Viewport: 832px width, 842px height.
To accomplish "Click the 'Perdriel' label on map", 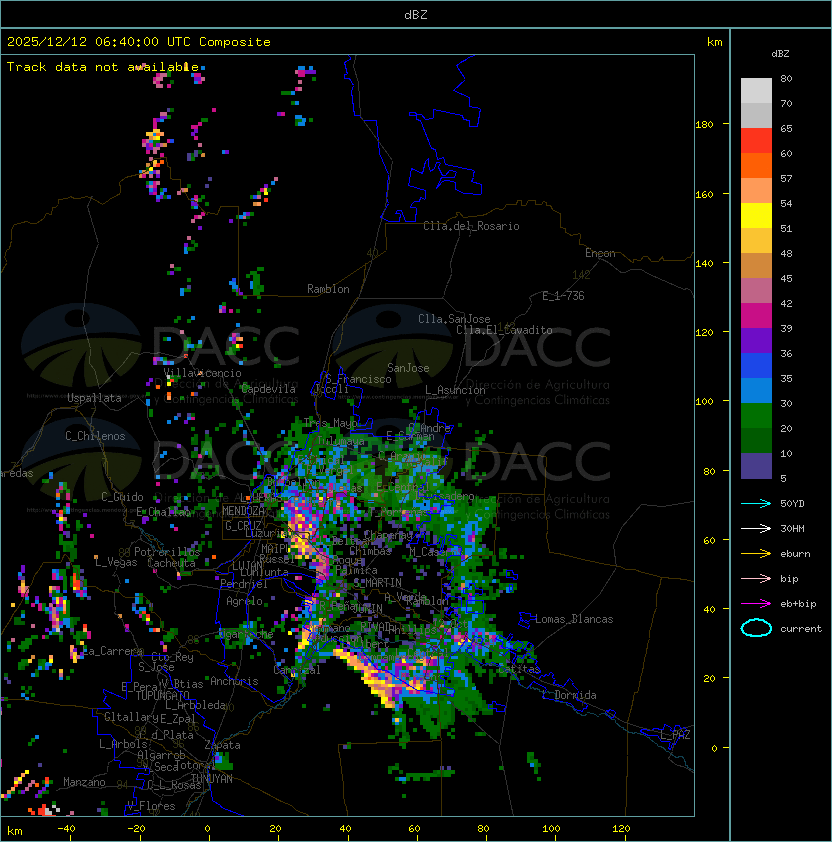I will 244,584.
